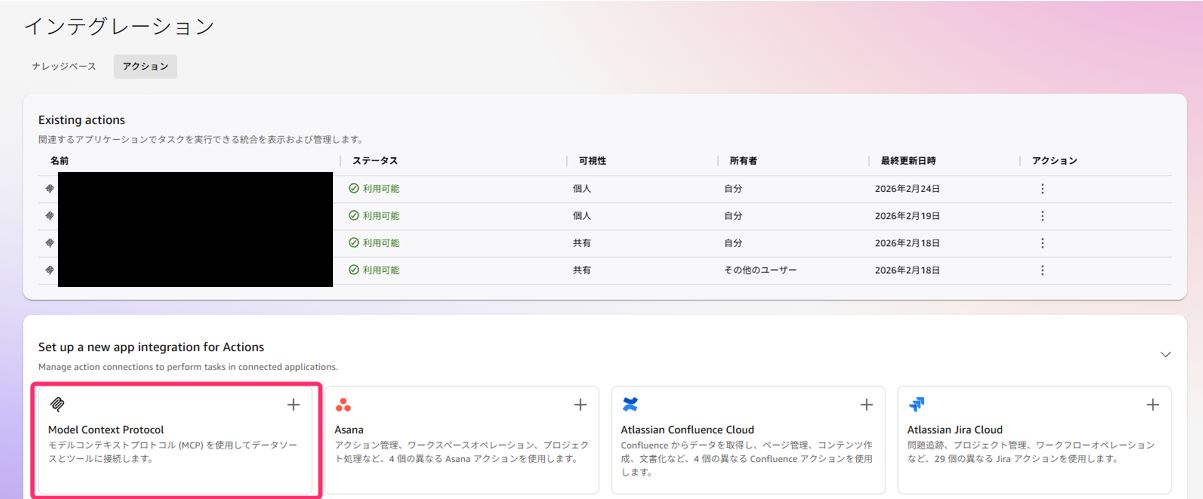Add Confluence Cloud integration via plus icon

pos(866,405)
